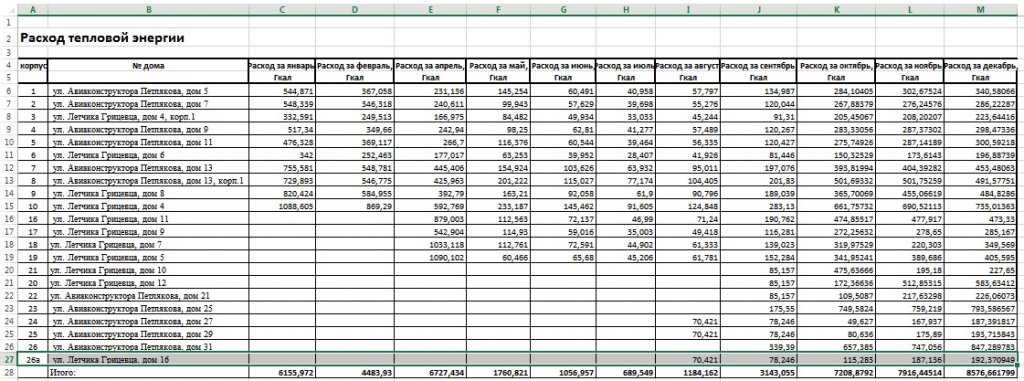
Task: Select row 28 header with totals
Action: click(x=9, y=373)
